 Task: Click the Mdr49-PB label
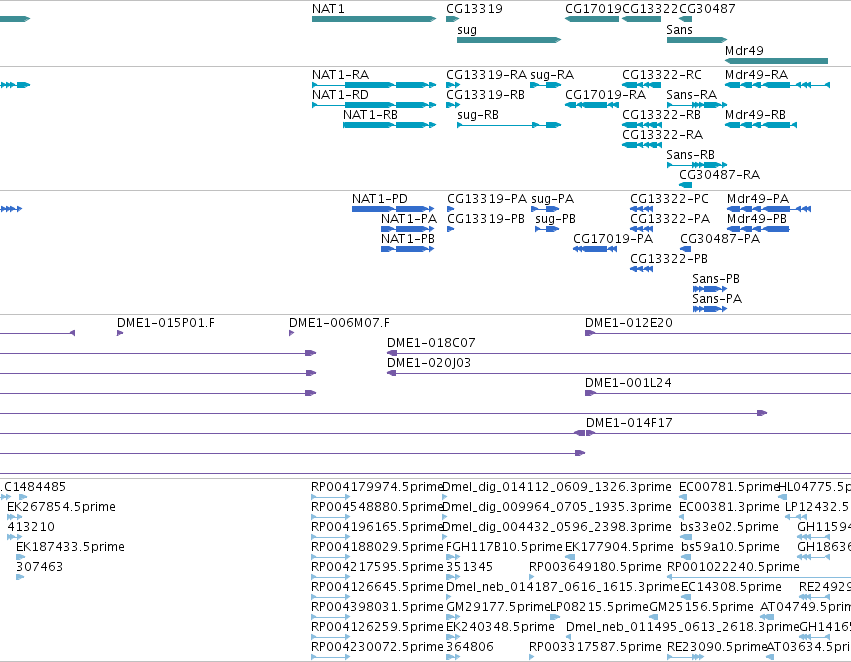click(757, 219)
